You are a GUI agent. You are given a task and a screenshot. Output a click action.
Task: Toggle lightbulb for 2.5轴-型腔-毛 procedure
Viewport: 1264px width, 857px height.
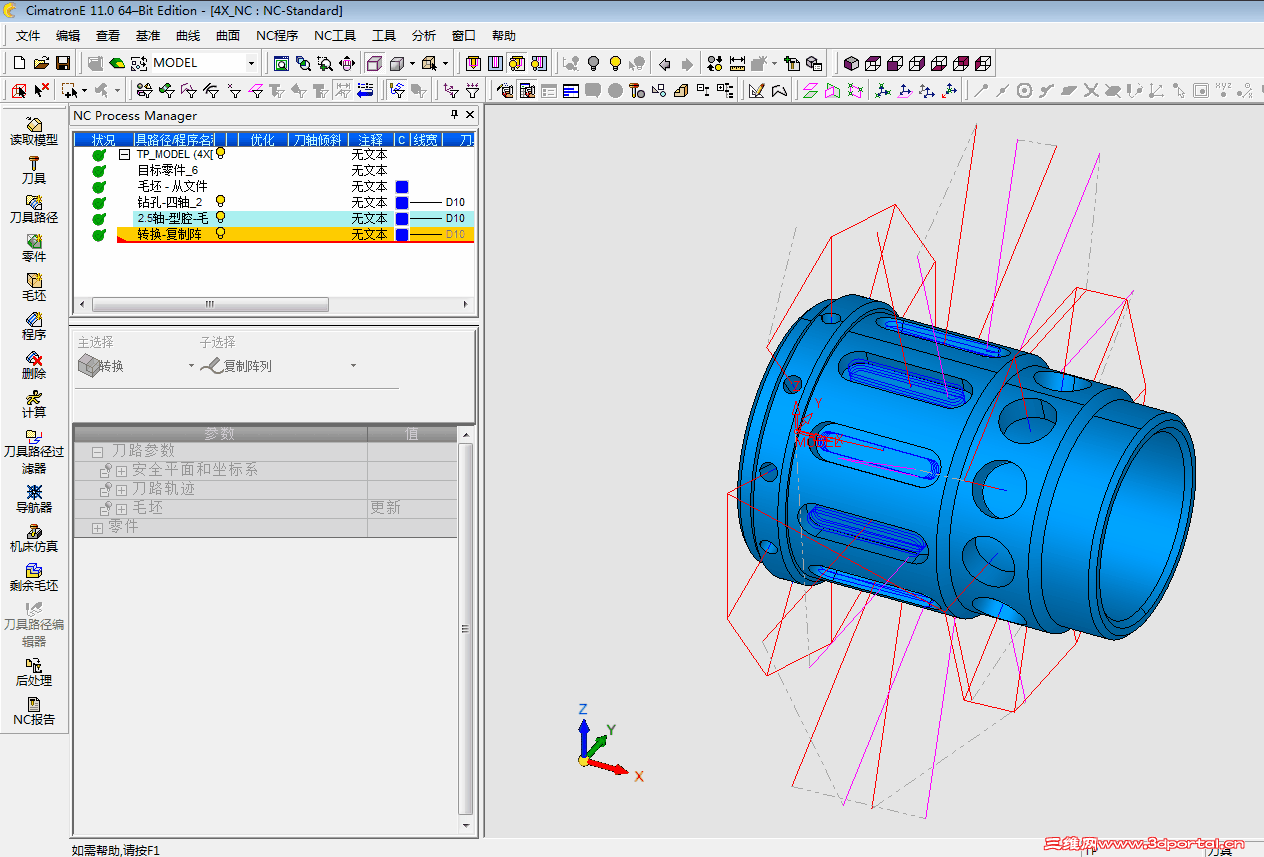click(220, 218)
